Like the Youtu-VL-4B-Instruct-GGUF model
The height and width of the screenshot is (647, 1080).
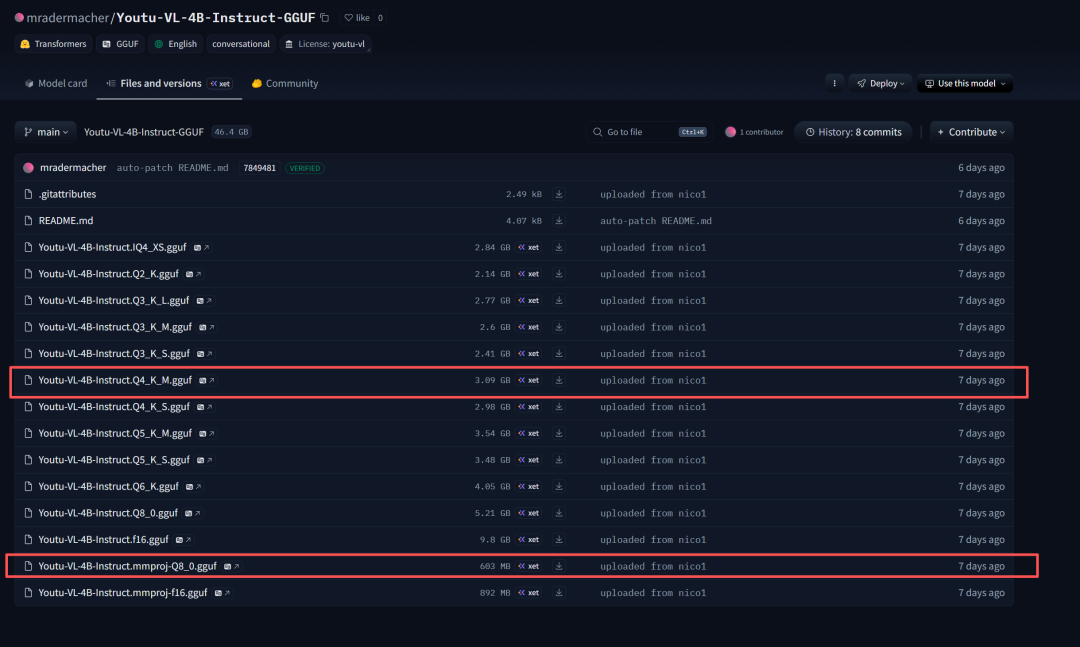click(x=357, y=18)
